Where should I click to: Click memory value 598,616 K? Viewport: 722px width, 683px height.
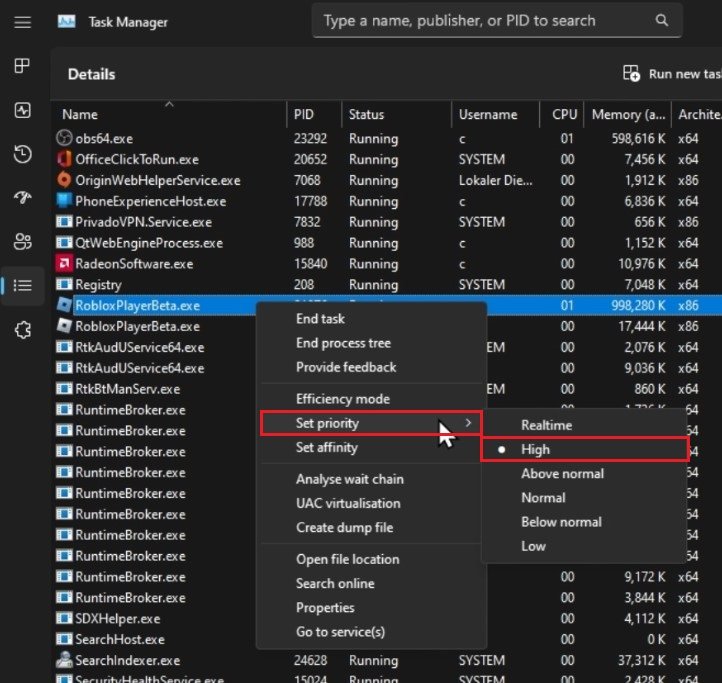tap(638, 138)
